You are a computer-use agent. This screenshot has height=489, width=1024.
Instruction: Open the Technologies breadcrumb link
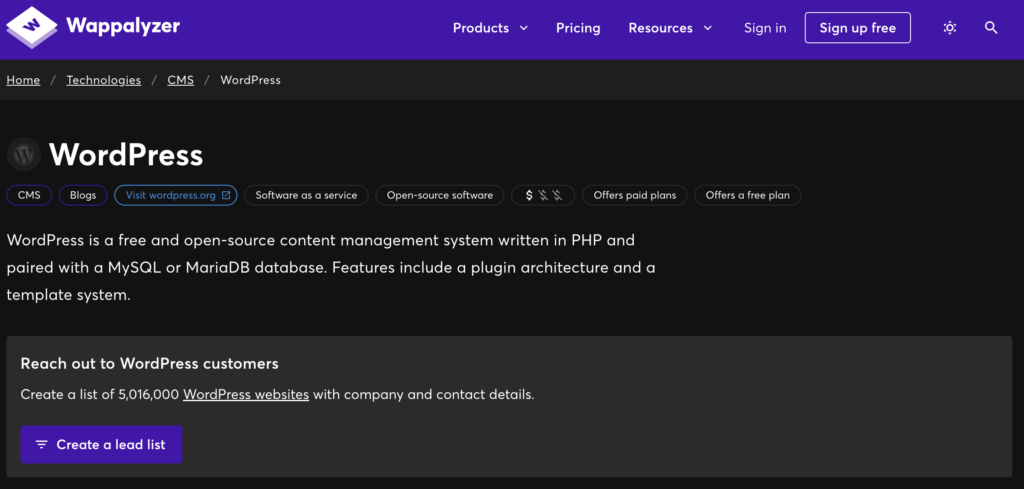pos(104,80)
